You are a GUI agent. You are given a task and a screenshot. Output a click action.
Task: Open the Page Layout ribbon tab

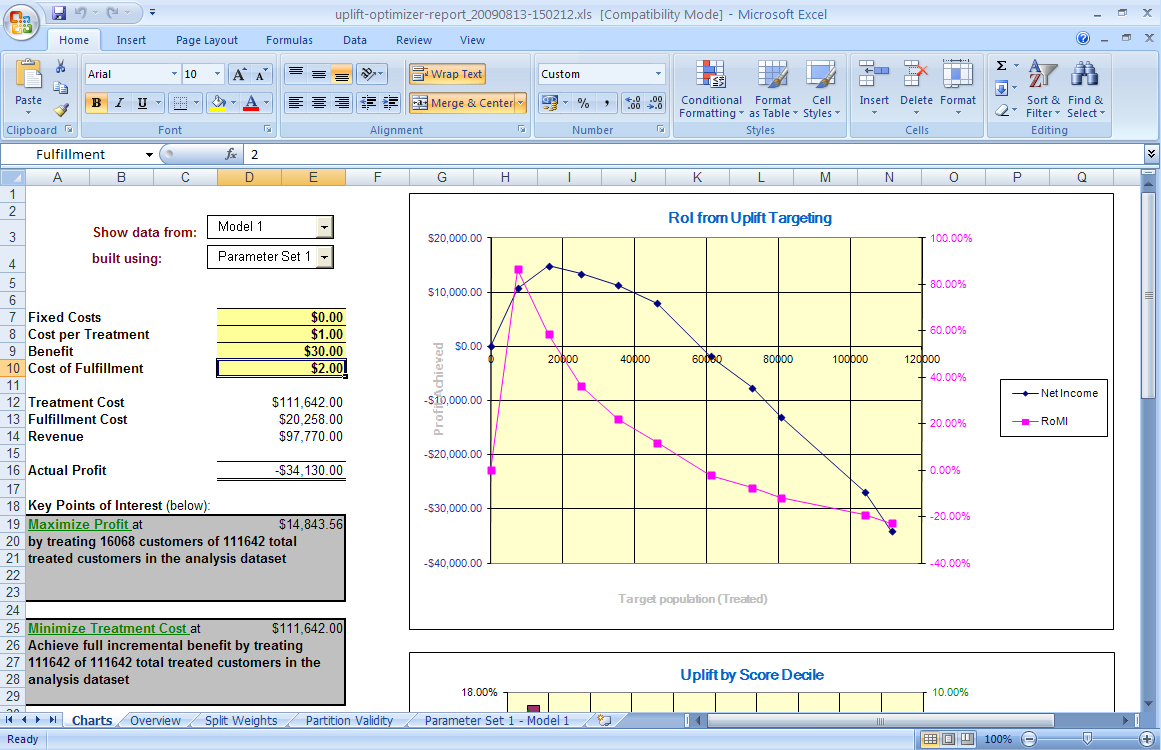[207, 40]
